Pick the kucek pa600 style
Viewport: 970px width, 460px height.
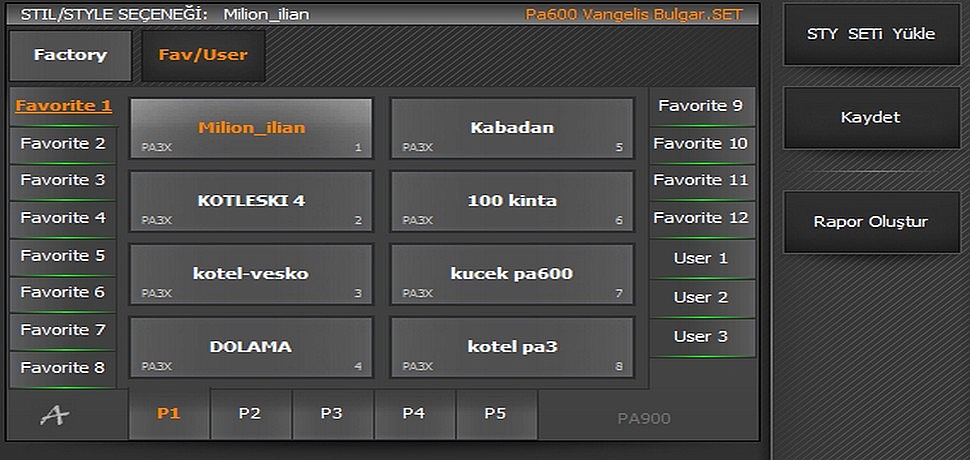point(512,274)
